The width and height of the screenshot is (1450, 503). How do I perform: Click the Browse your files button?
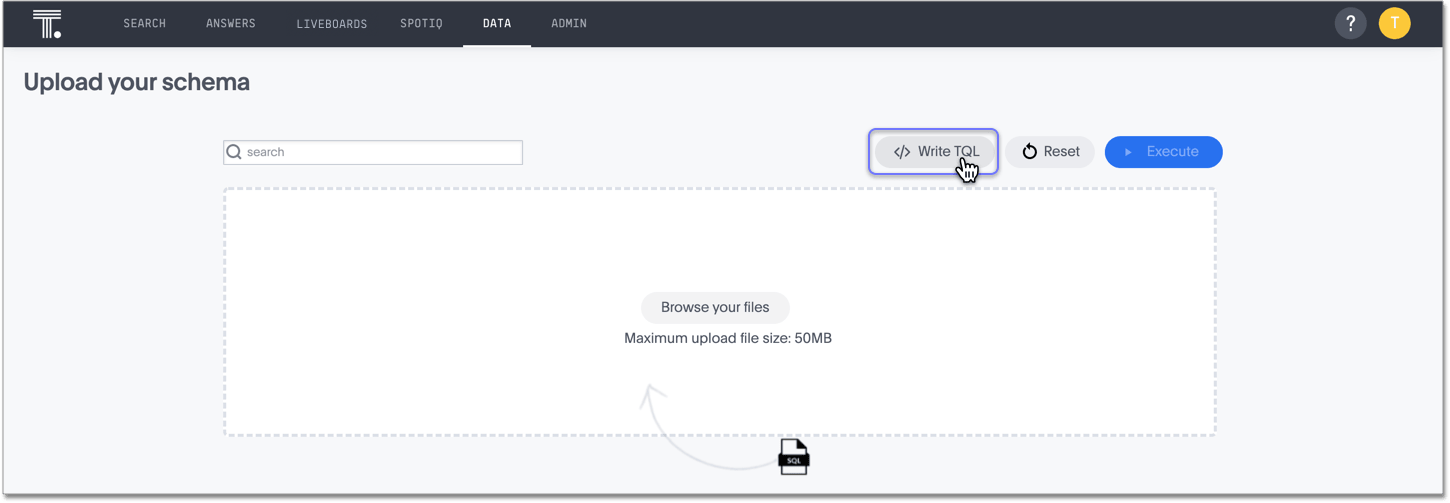click(715, 307)
